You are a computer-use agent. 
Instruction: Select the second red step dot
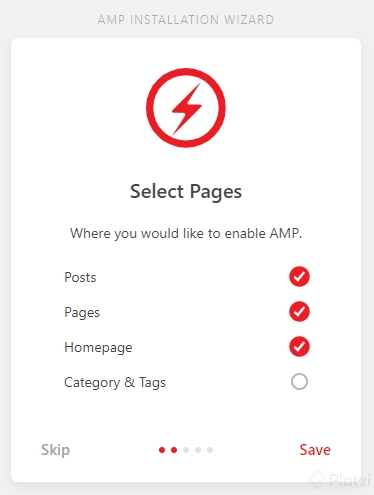pyautogui.click(x=174, y=450)
